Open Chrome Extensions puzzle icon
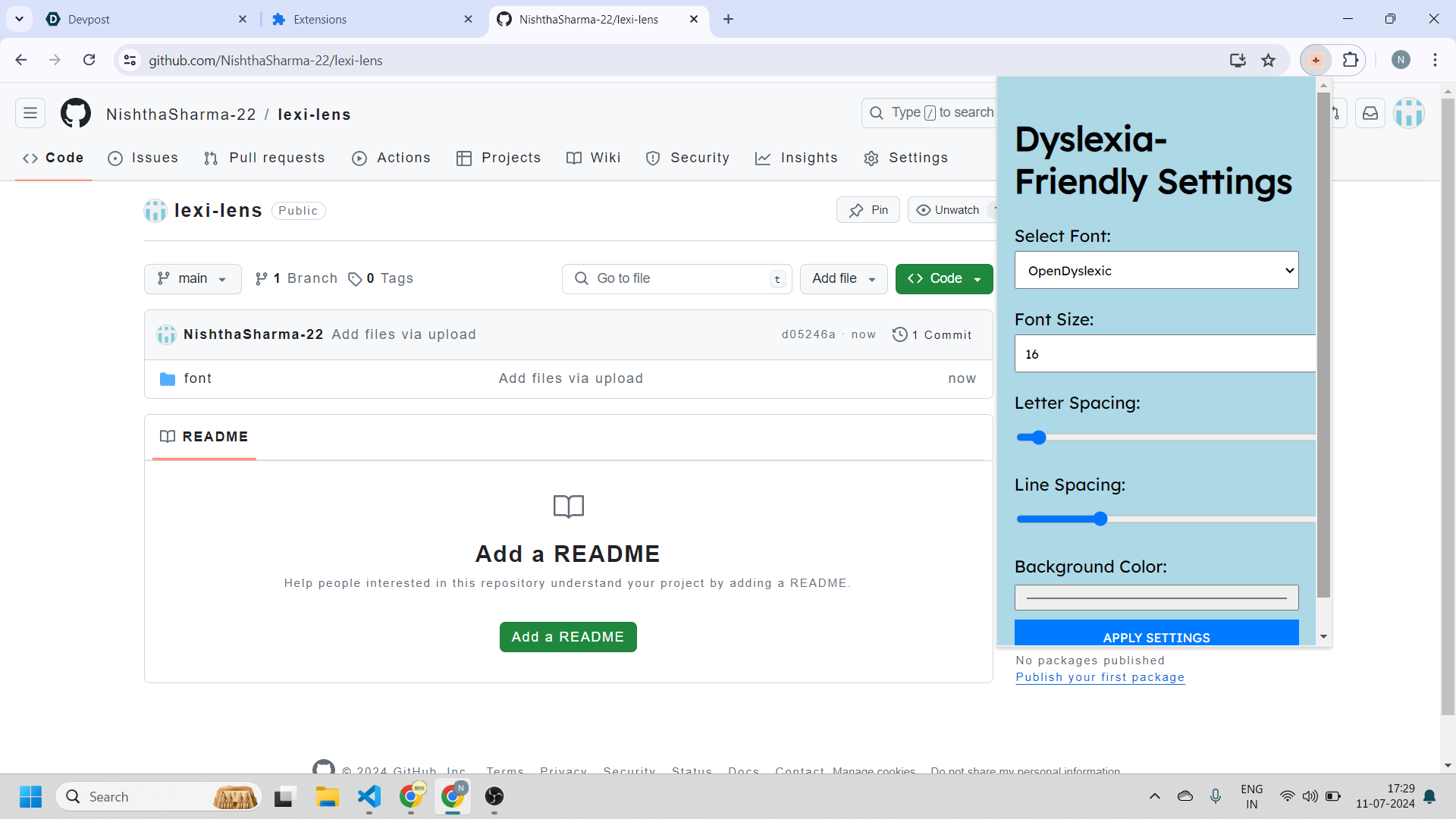The image size is (1456, 819). click(1351, 60)
